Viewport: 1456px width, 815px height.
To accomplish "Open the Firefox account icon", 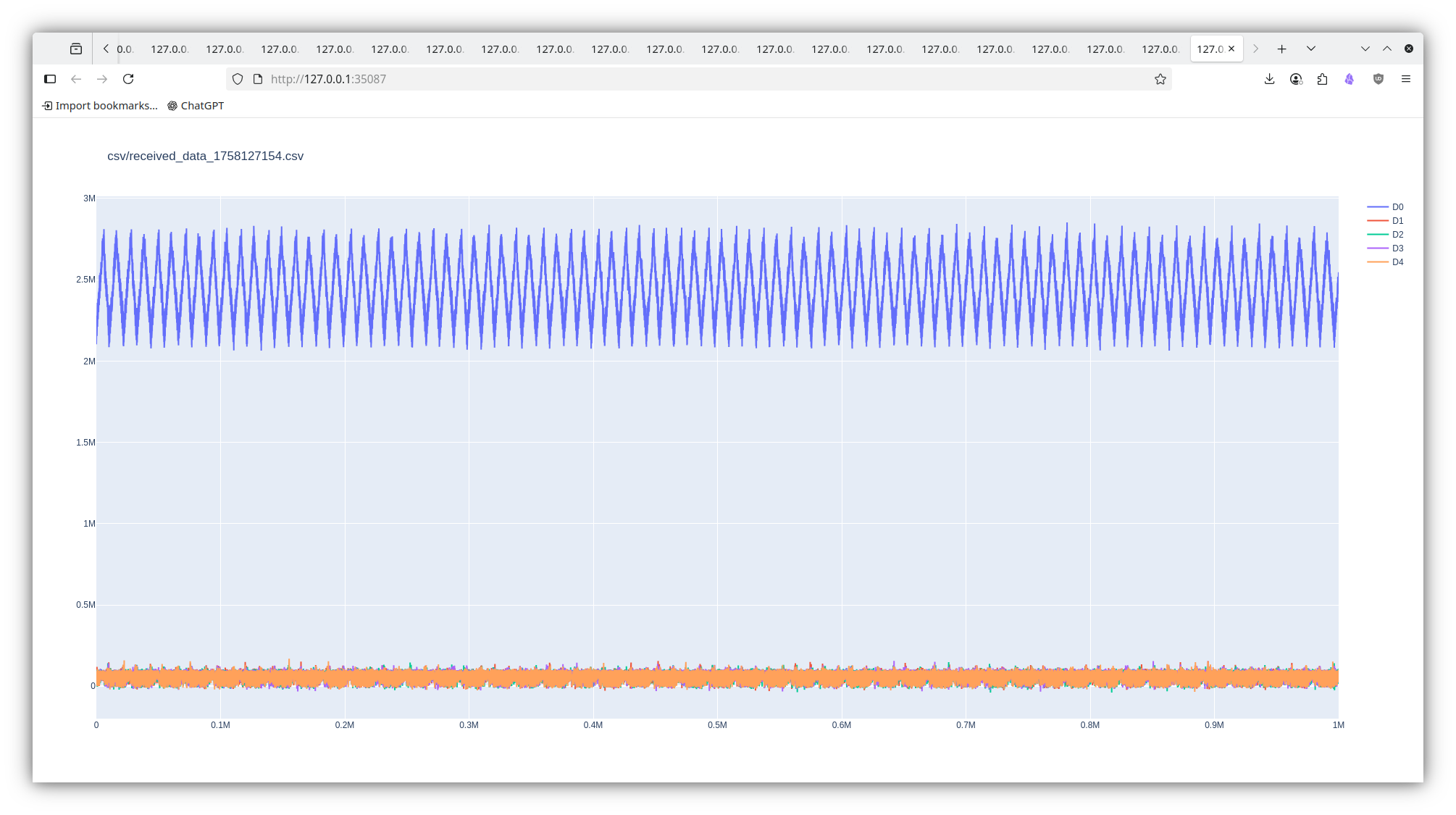I will coord(1296,79).
